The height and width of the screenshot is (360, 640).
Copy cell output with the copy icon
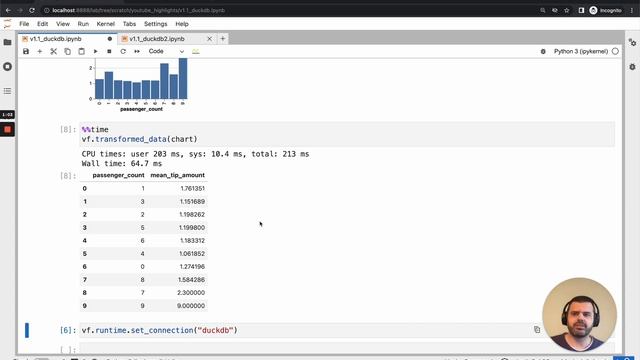coord(537,330)
